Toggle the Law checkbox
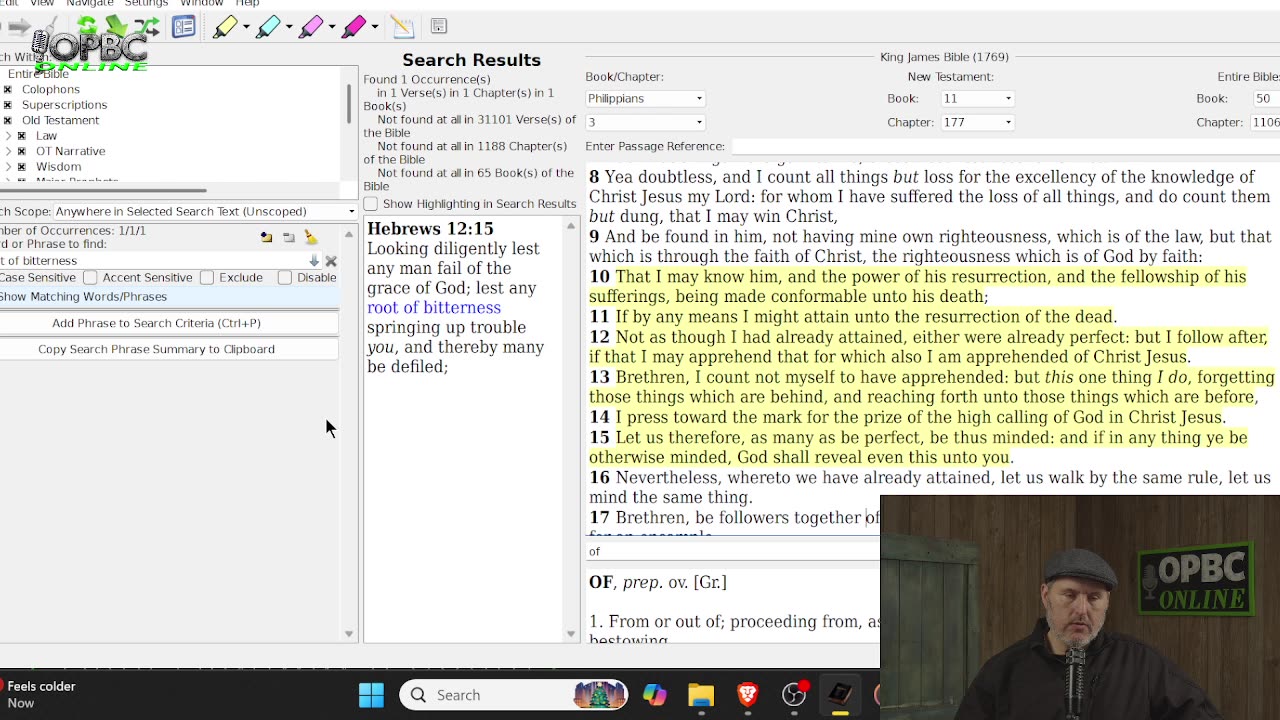 click(x=22, y=136)
